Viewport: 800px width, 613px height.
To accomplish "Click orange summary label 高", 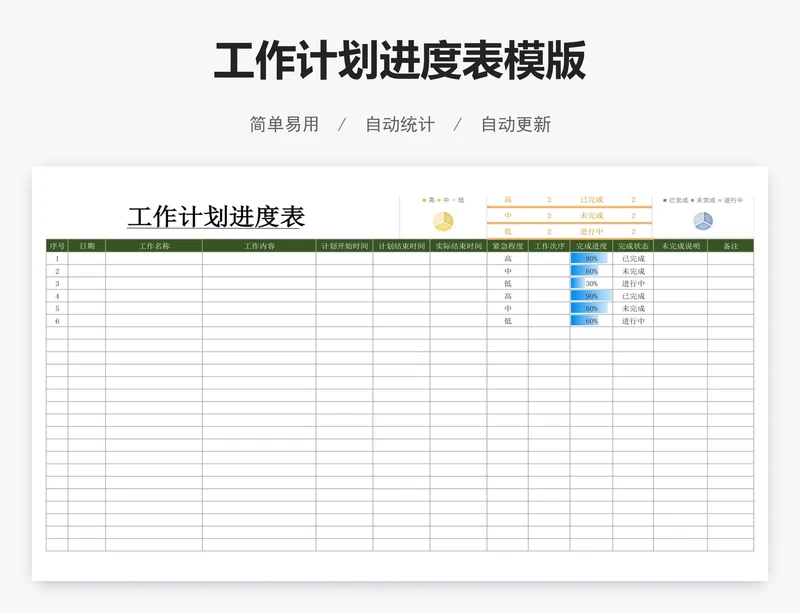I will (x=508, y=200).
